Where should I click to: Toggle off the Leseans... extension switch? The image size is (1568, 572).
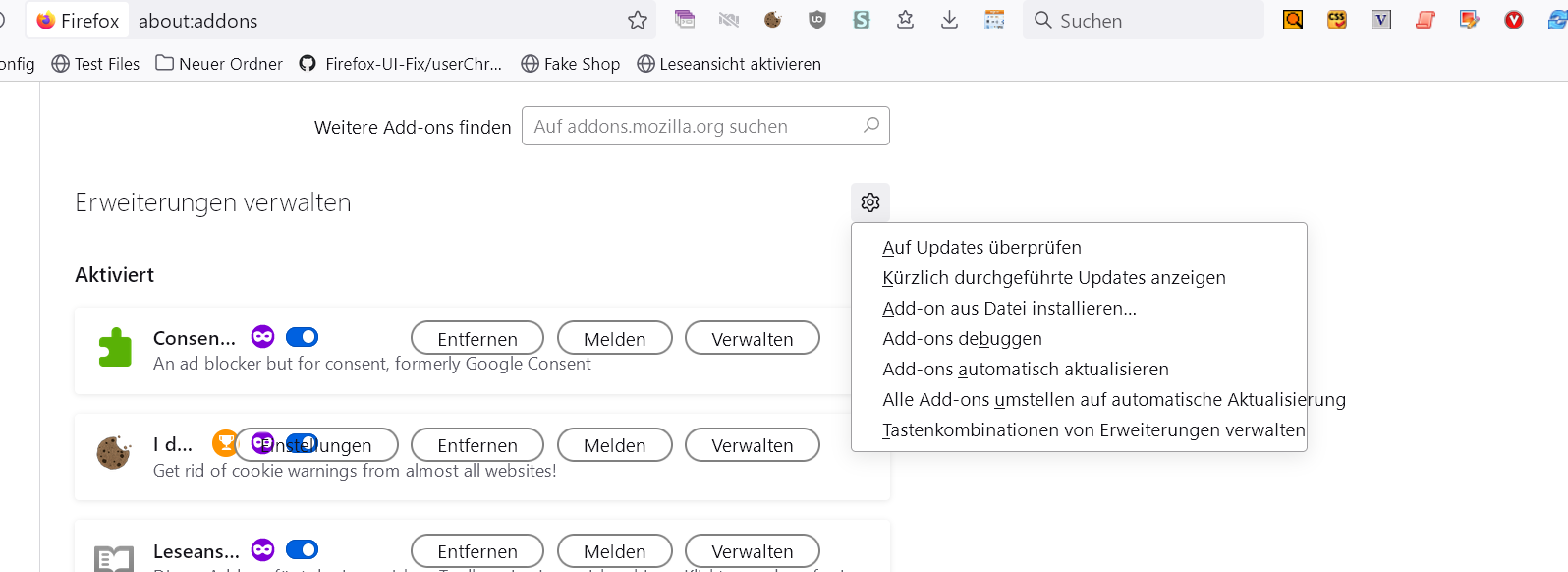302,549
